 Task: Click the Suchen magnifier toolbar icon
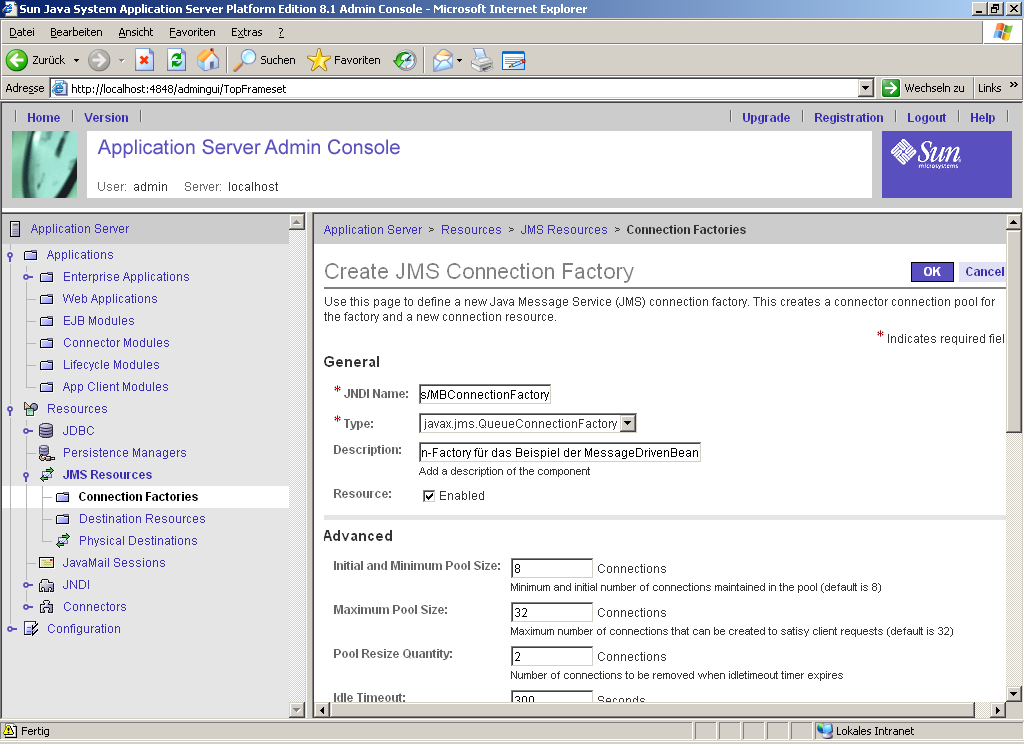pos(245,60)
